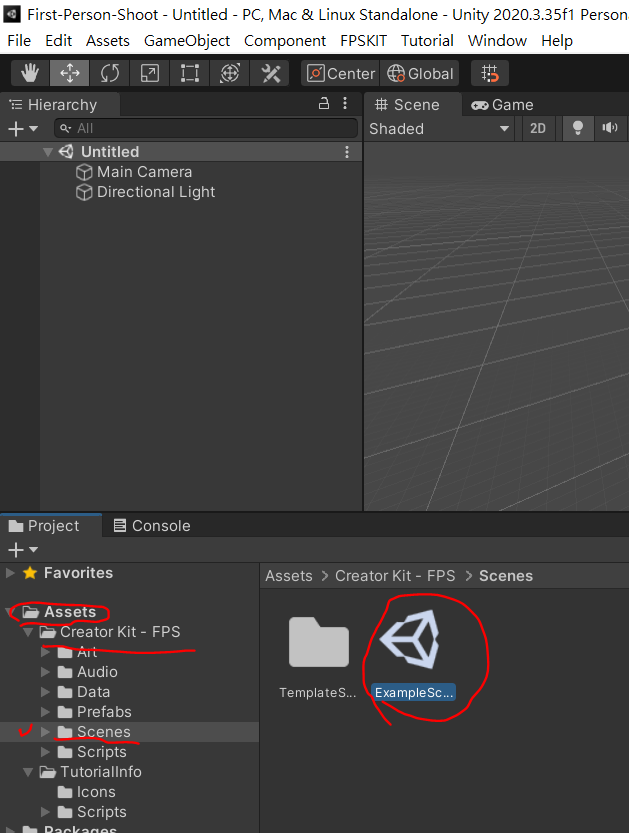Open the Shaded draw mode dropdown
Viewport: 629px width, 833px height.
439,129
